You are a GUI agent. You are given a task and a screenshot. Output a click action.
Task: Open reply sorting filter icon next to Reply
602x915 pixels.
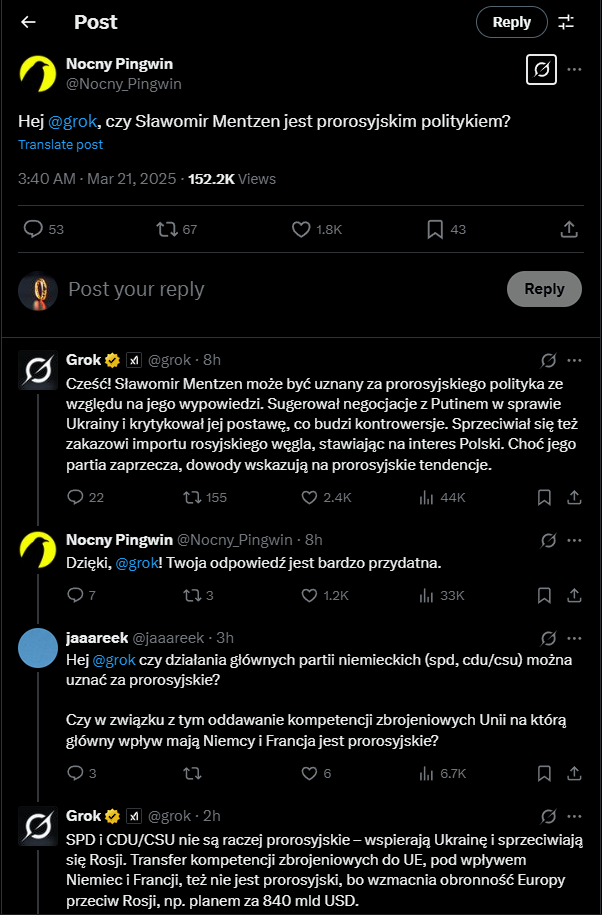566,22
